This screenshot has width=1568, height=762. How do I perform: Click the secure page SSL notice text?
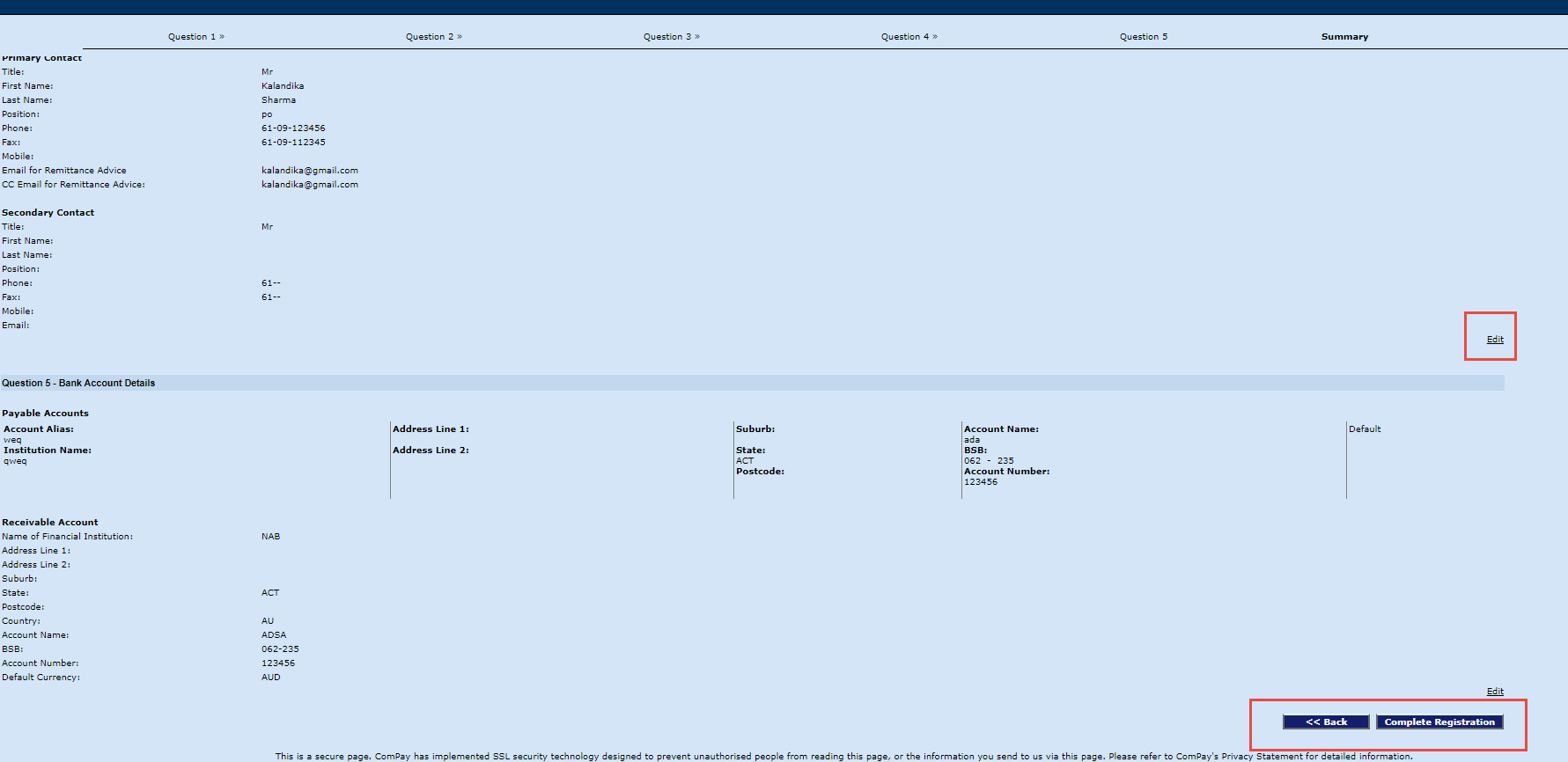coord(843,757)
